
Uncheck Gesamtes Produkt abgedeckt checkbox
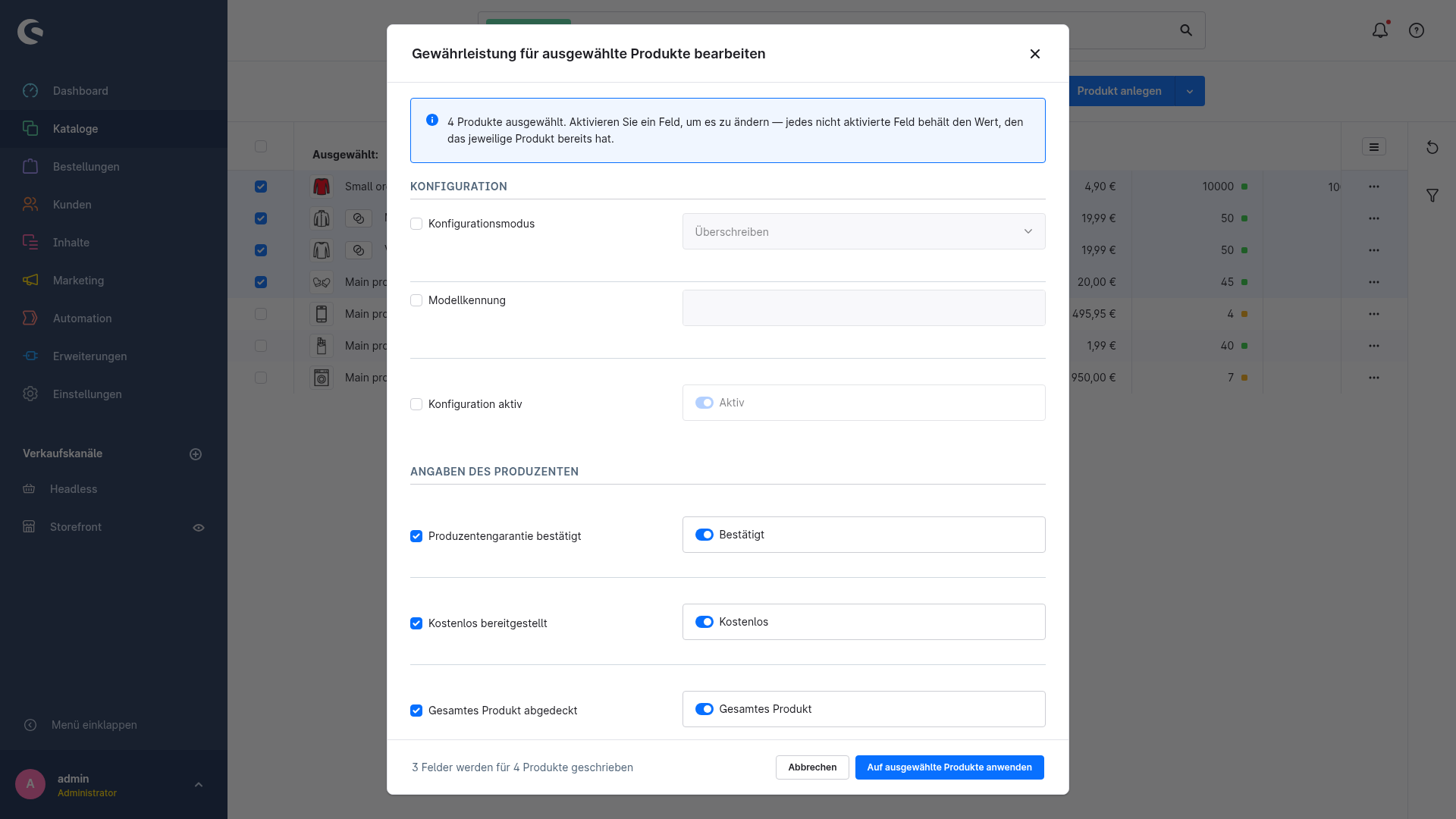point(416,711)
